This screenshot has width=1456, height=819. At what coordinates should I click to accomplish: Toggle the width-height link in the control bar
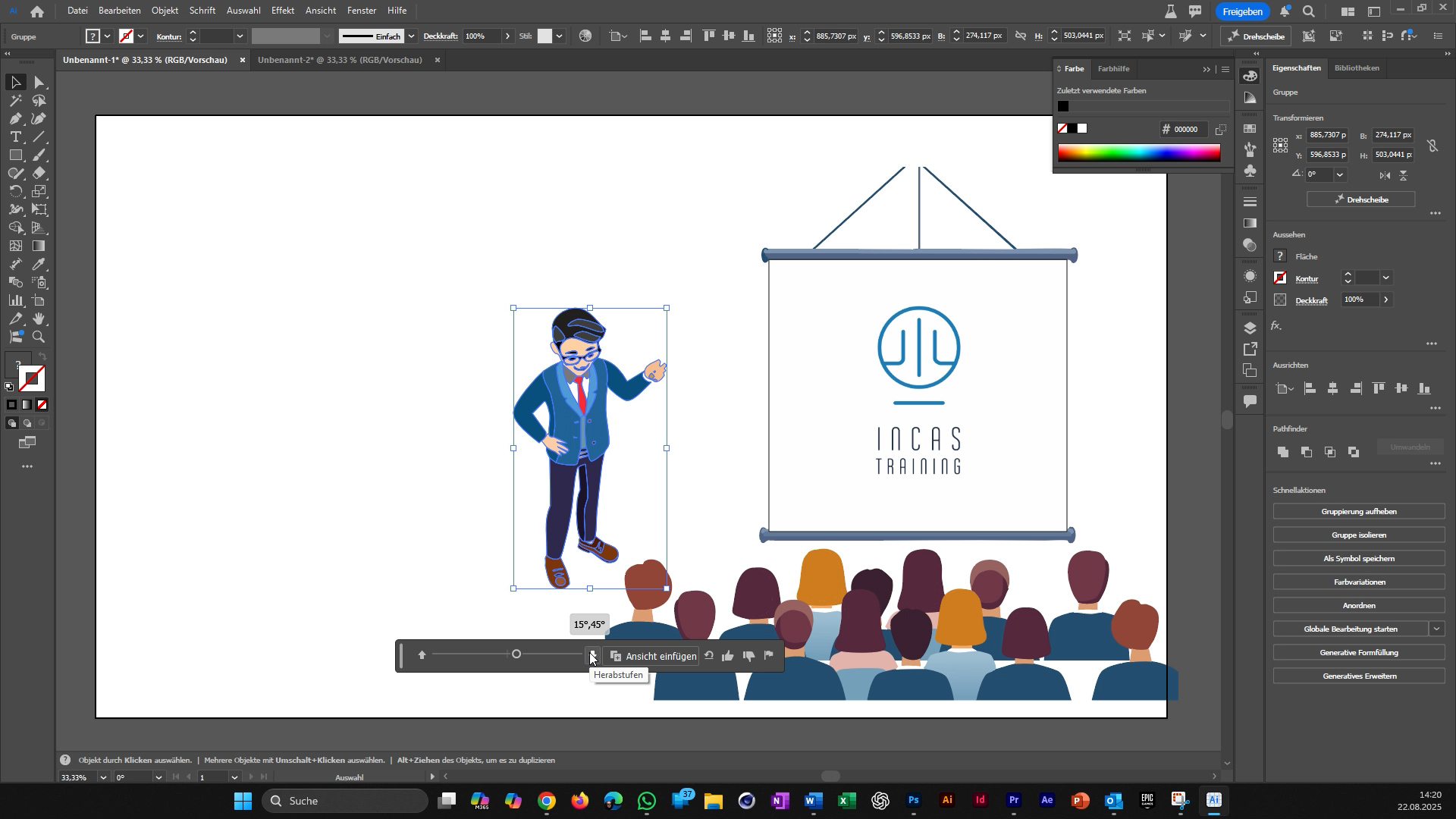tap(1021, 36)
